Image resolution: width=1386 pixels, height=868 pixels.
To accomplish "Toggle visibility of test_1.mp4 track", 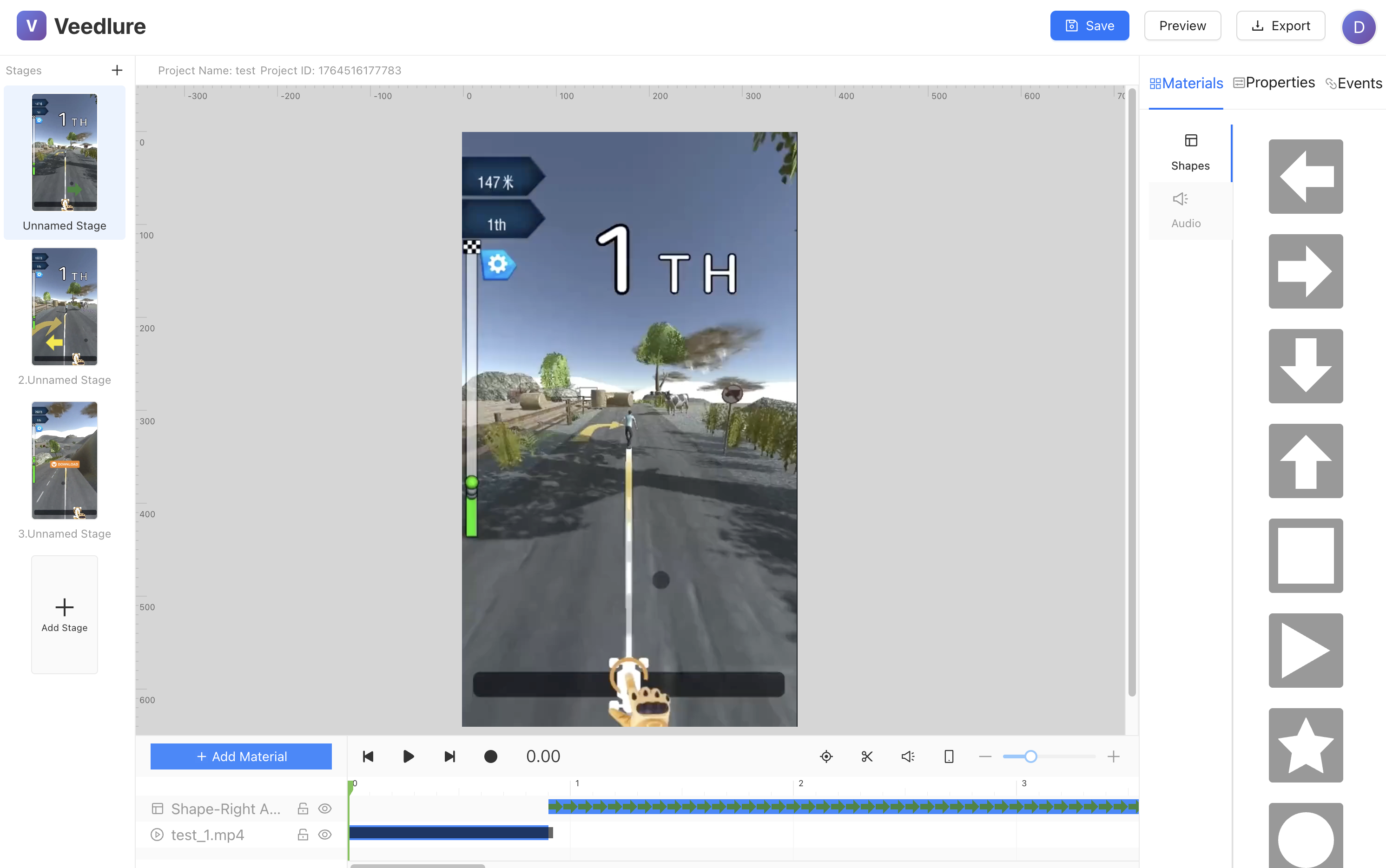I will click(325, 835).
